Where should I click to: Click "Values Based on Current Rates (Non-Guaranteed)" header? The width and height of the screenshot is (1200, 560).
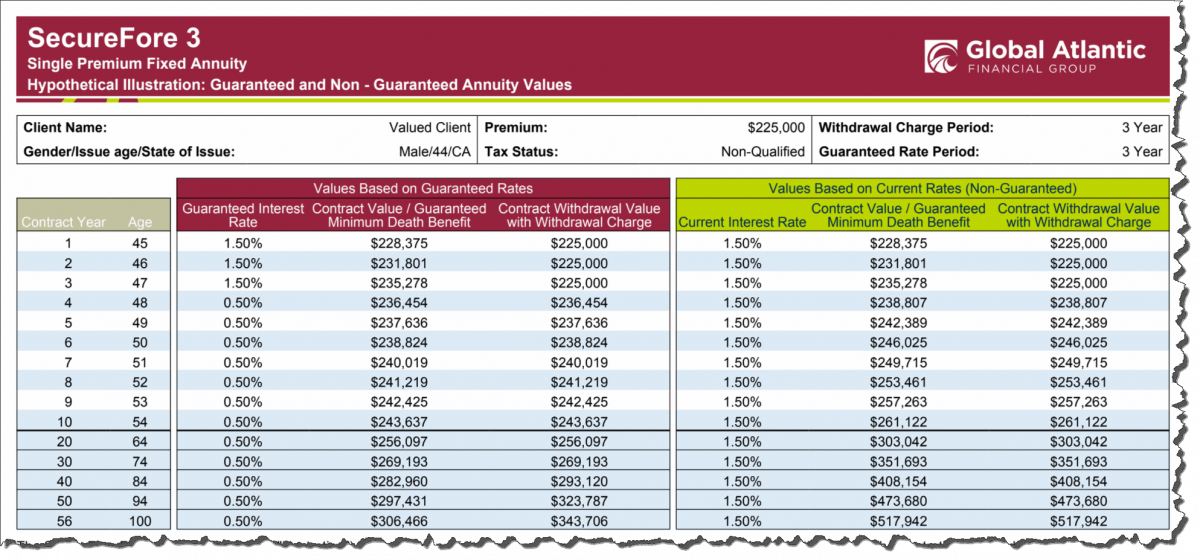922,188
